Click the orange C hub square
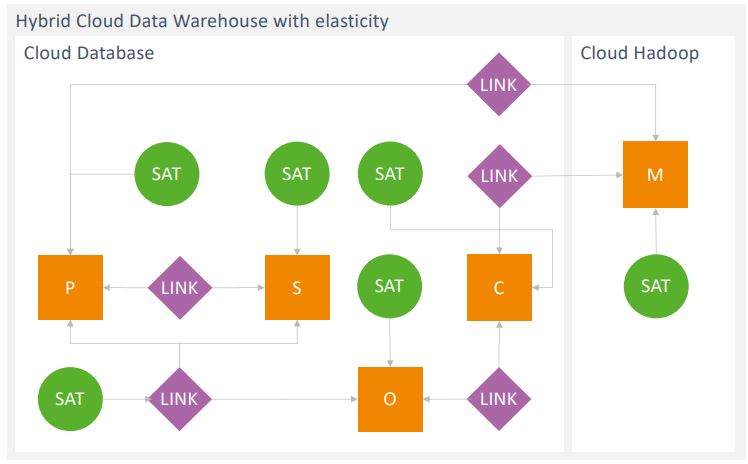This screenshot has height=464, width=748. [499, 288]
